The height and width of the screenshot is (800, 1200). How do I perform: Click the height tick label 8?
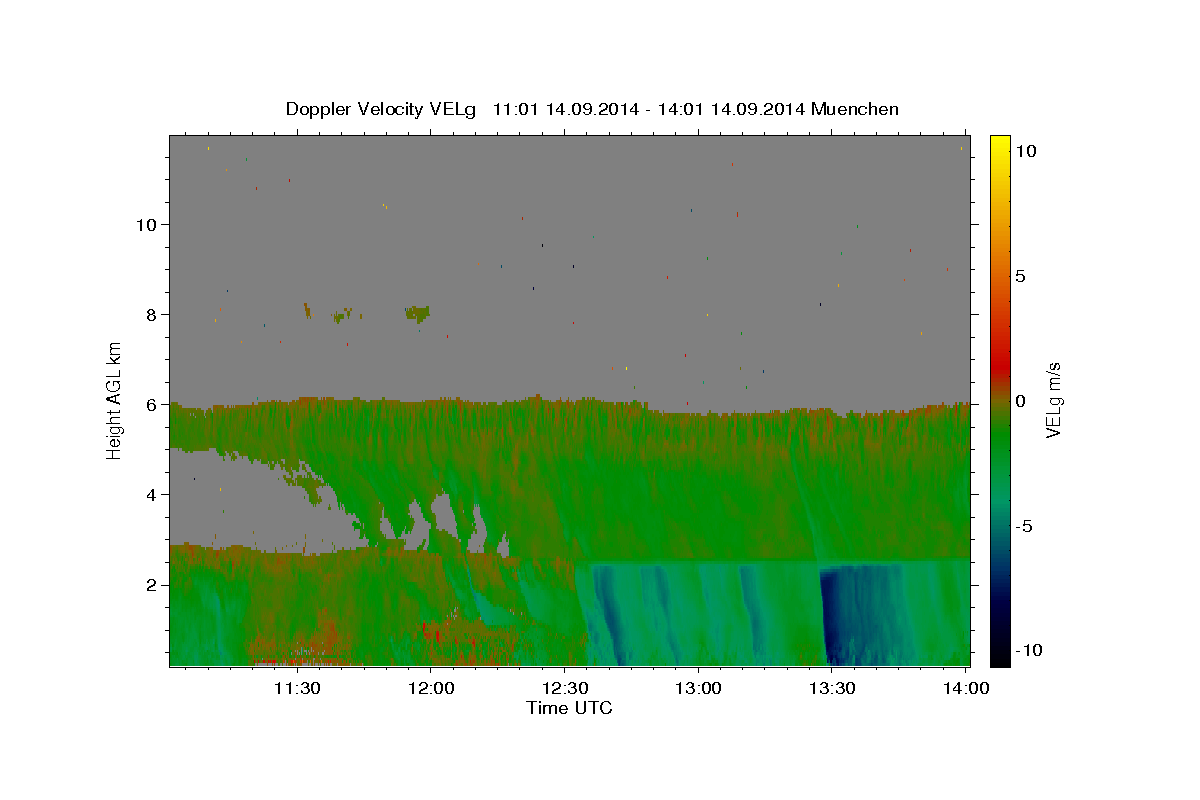click(x=153, y=314)
